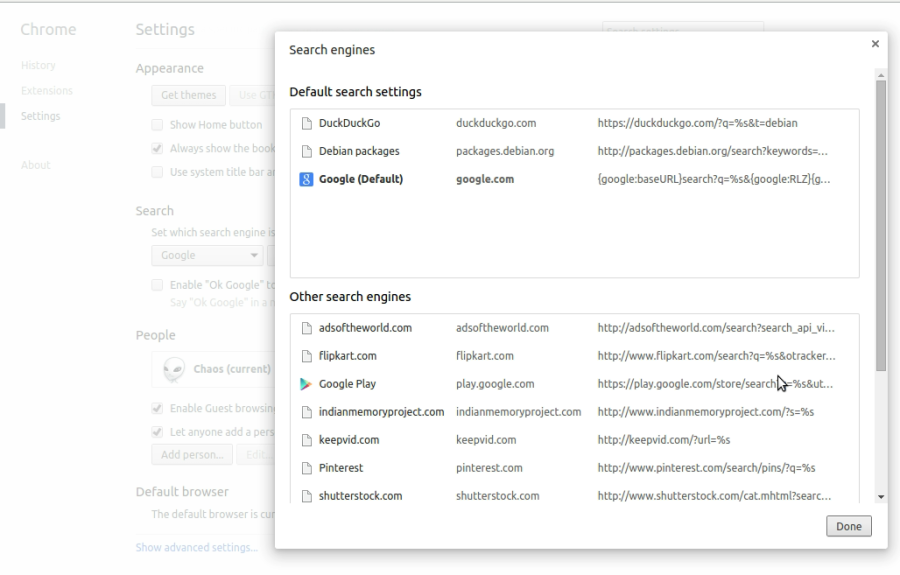Click the indianmemoryproject.com page icon

coord(307,412)
